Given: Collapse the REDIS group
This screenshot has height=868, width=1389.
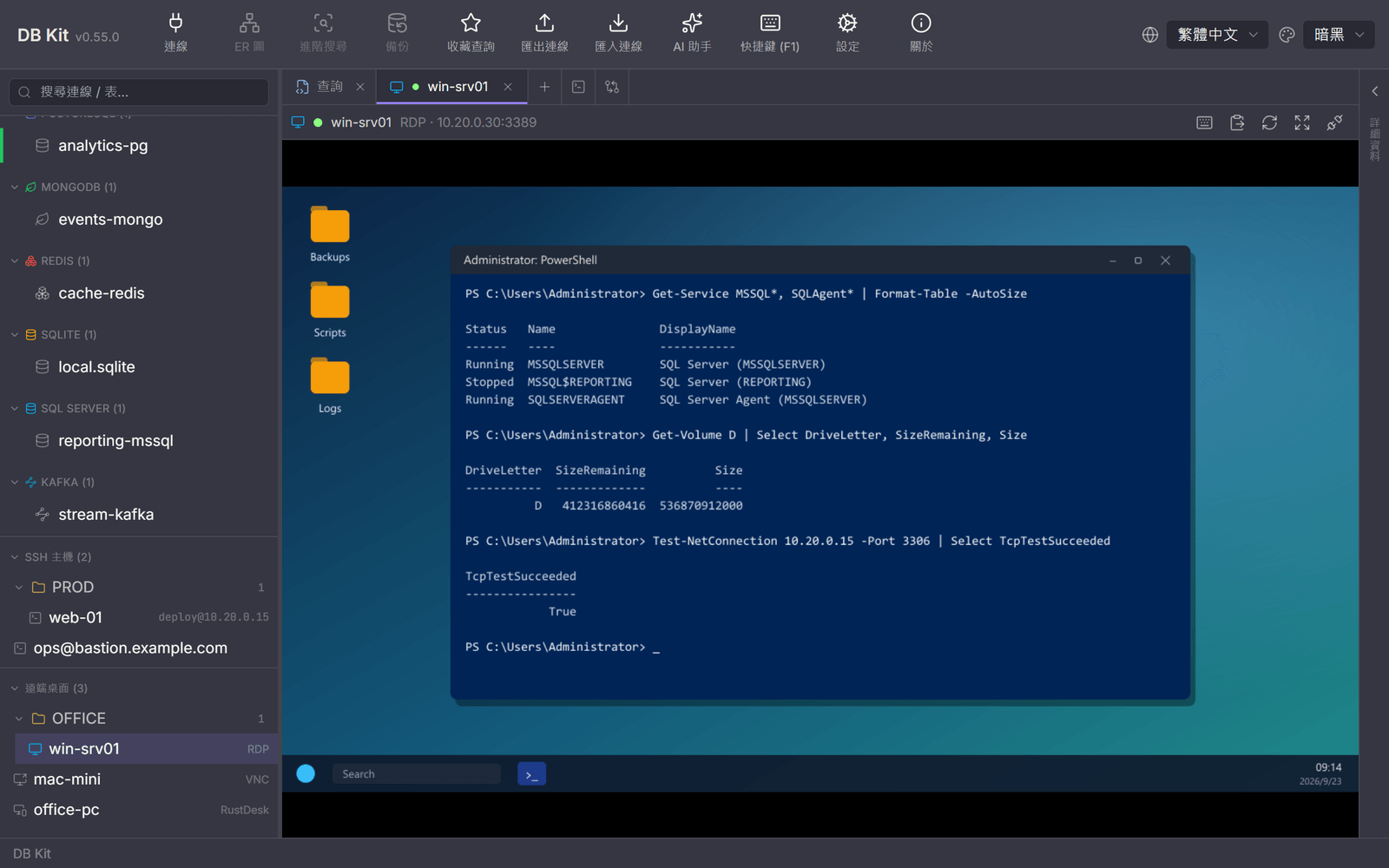Looking at the screenshot, I should tap(14, 261).
